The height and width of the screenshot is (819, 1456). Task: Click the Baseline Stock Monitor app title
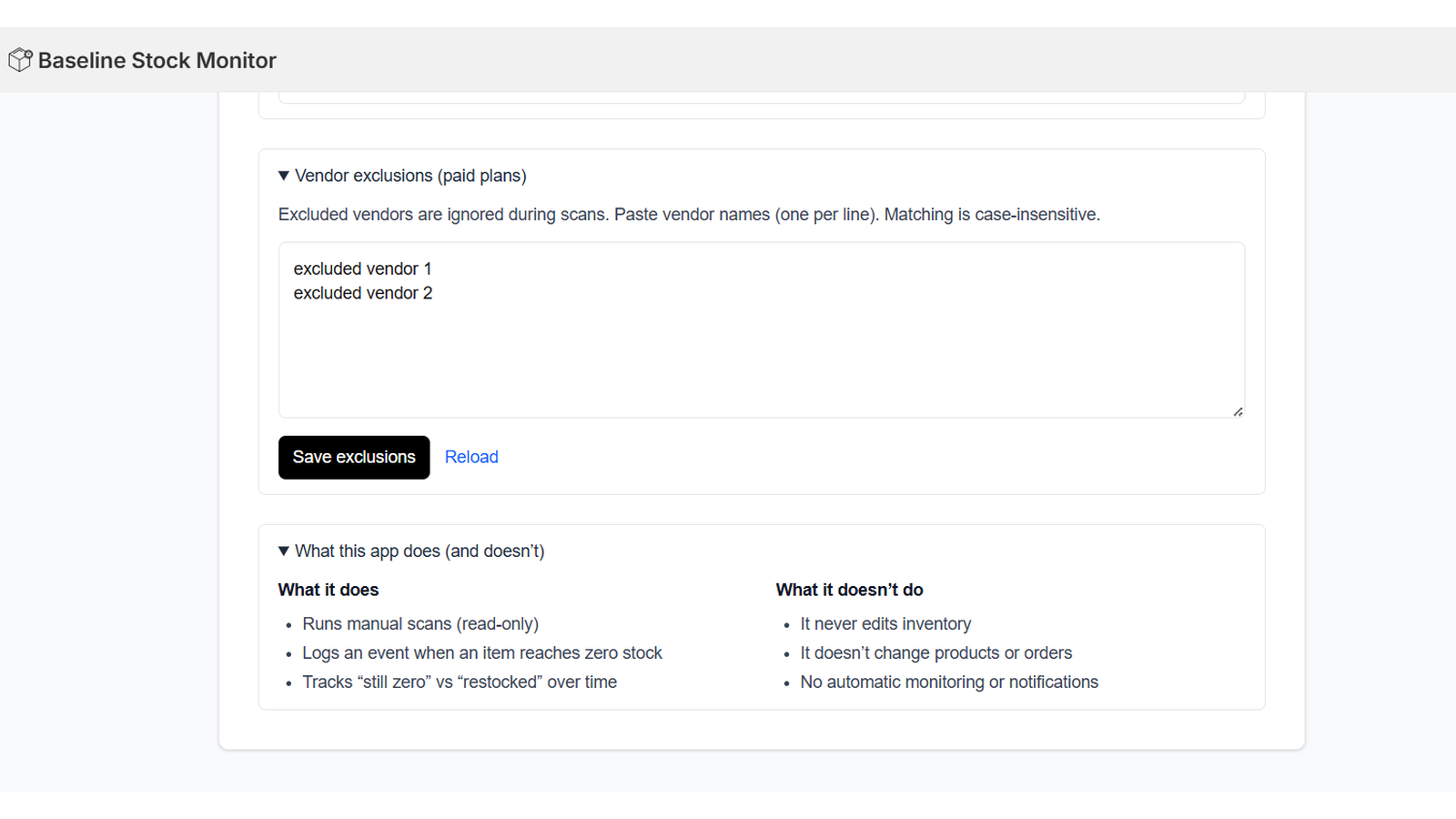coord(156,60)
